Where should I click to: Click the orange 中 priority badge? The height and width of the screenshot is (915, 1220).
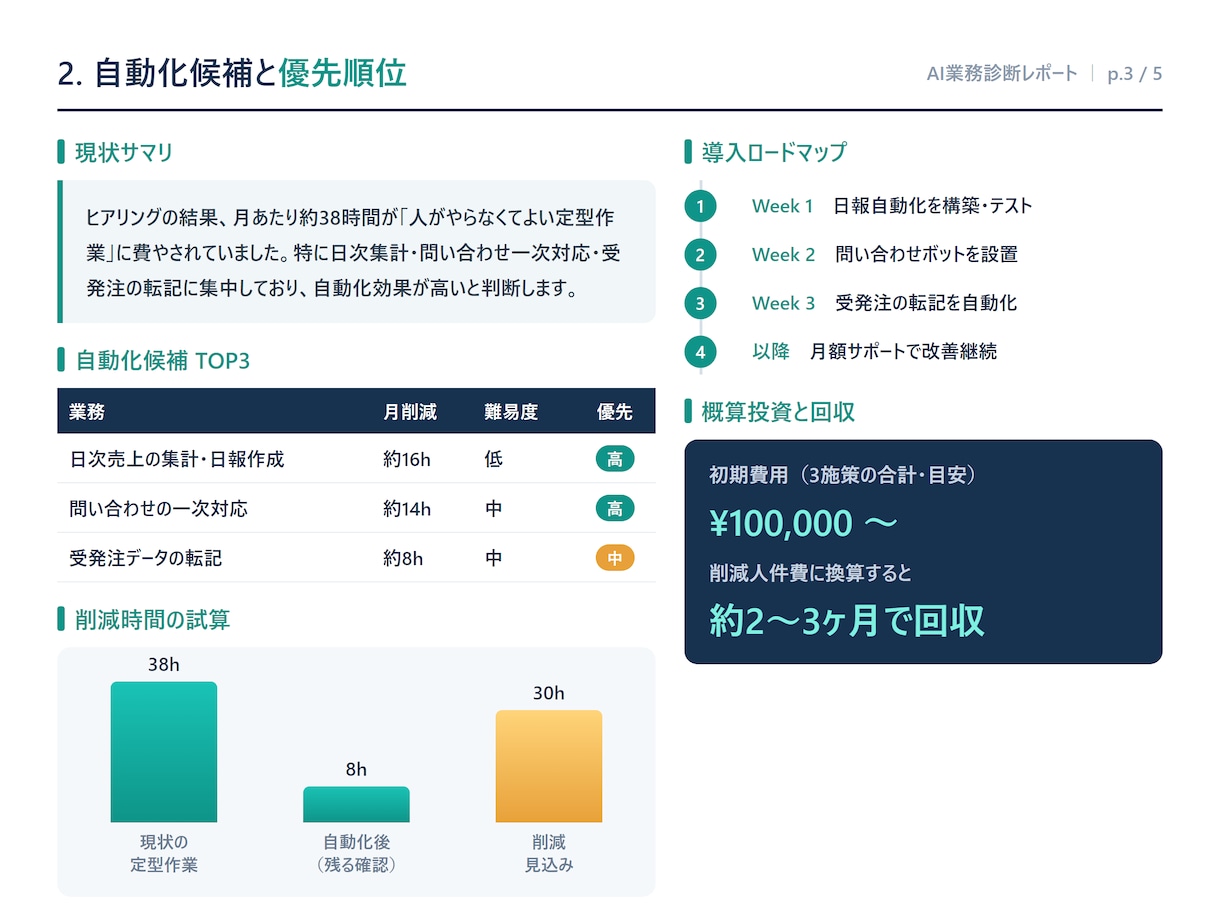[615, 558]
